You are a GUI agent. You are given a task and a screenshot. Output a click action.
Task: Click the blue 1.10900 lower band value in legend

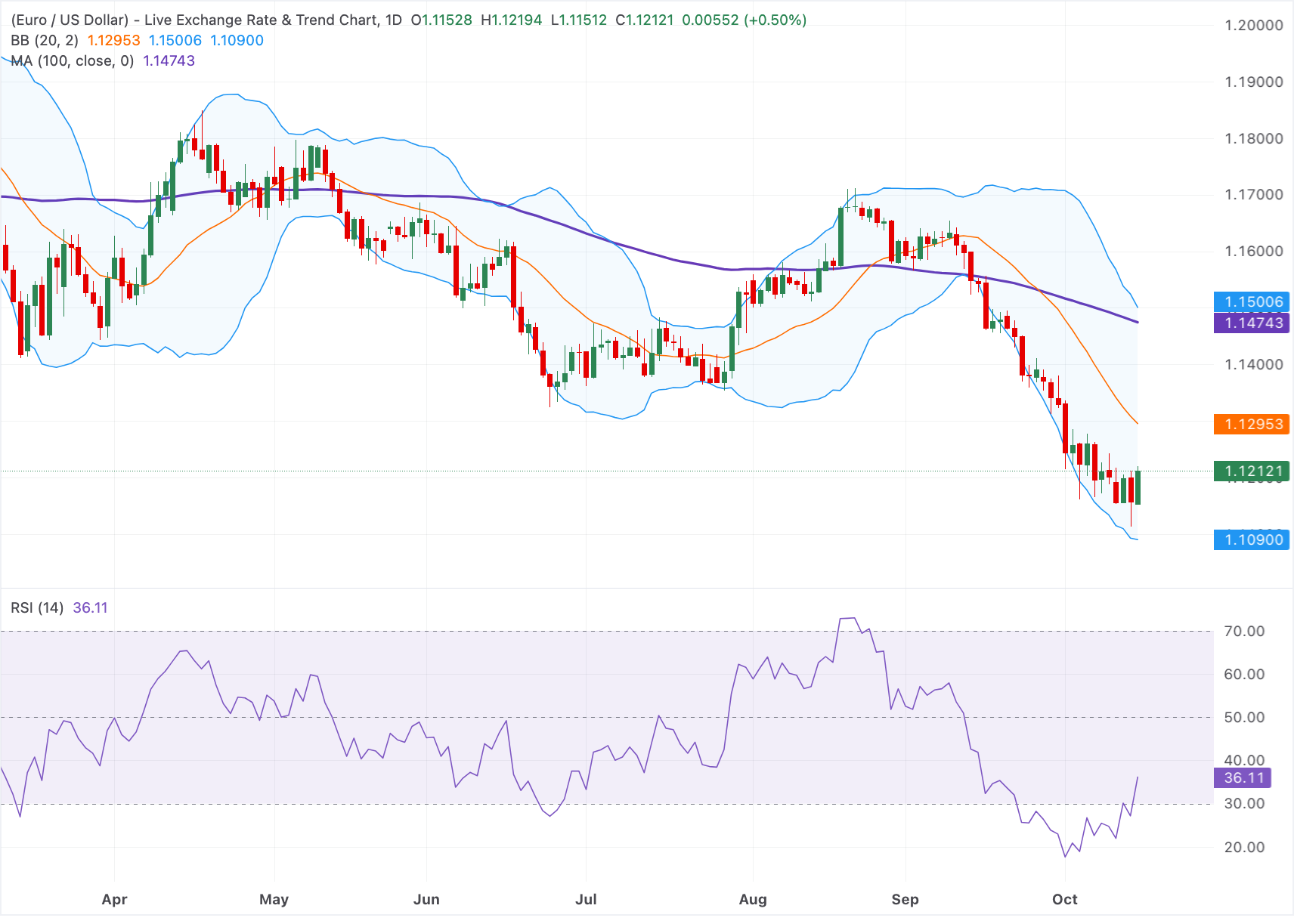pos(237,40)
